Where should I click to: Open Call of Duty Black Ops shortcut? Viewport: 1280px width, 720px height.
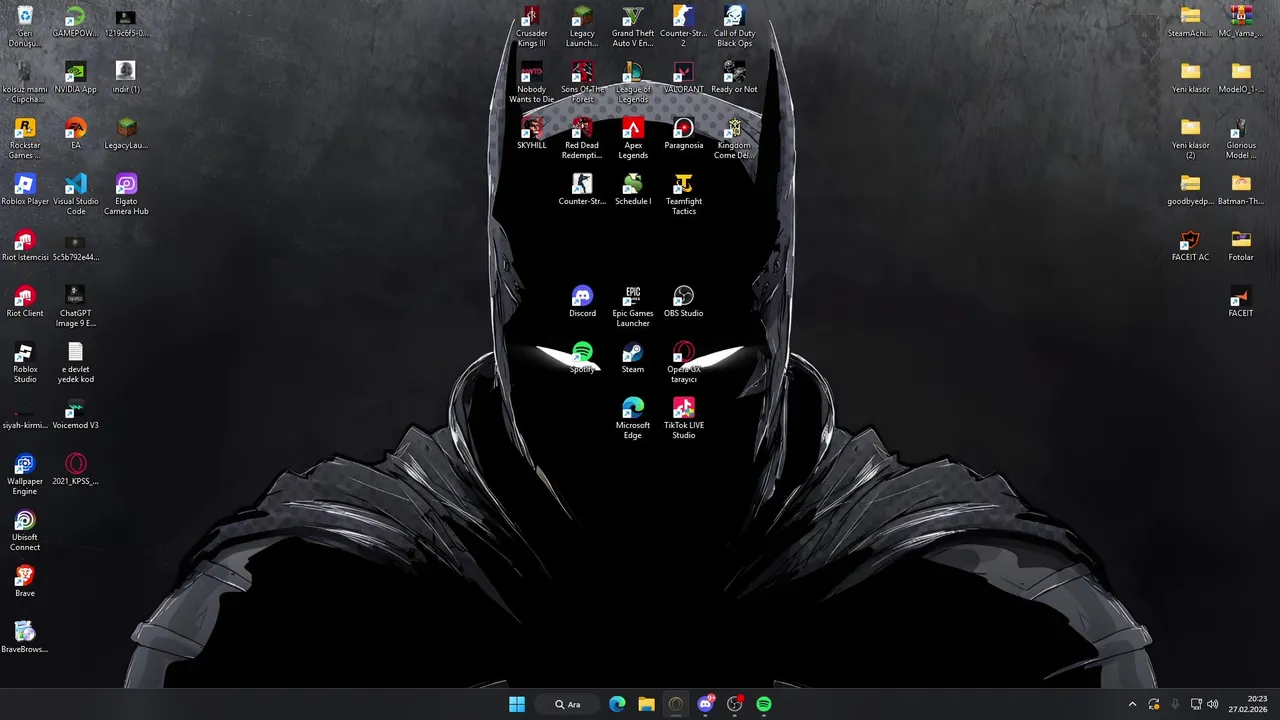coord(734,27)
